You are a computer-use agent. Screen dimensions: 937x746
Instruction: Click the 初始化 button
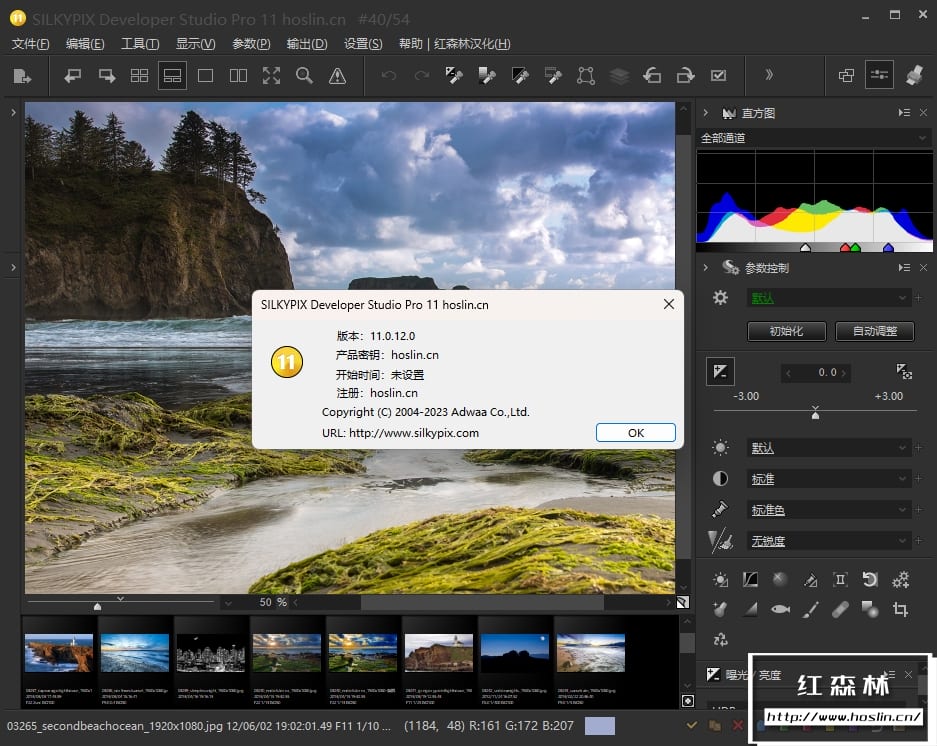786,331
